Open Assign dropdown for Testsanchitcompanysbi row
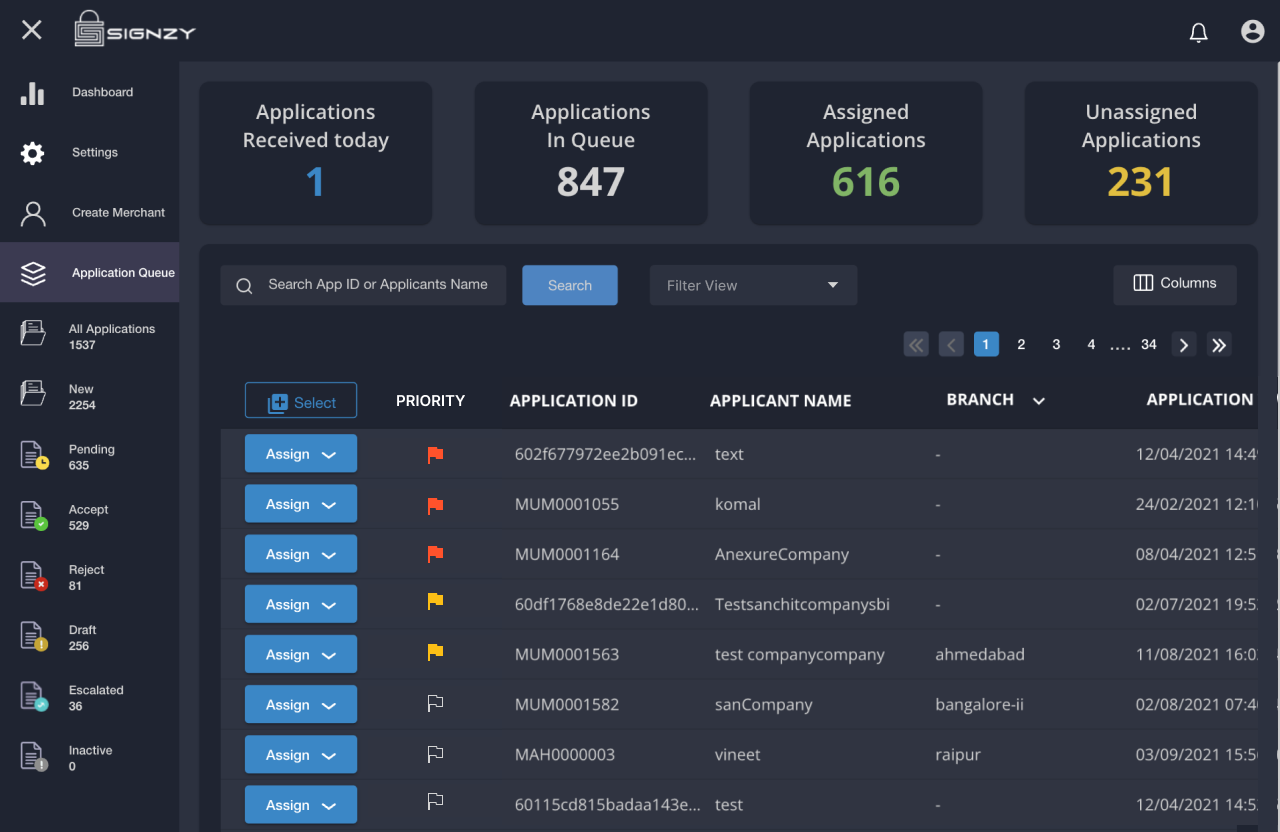This screenshot has width=1280, height=832. tap(301, 604)
